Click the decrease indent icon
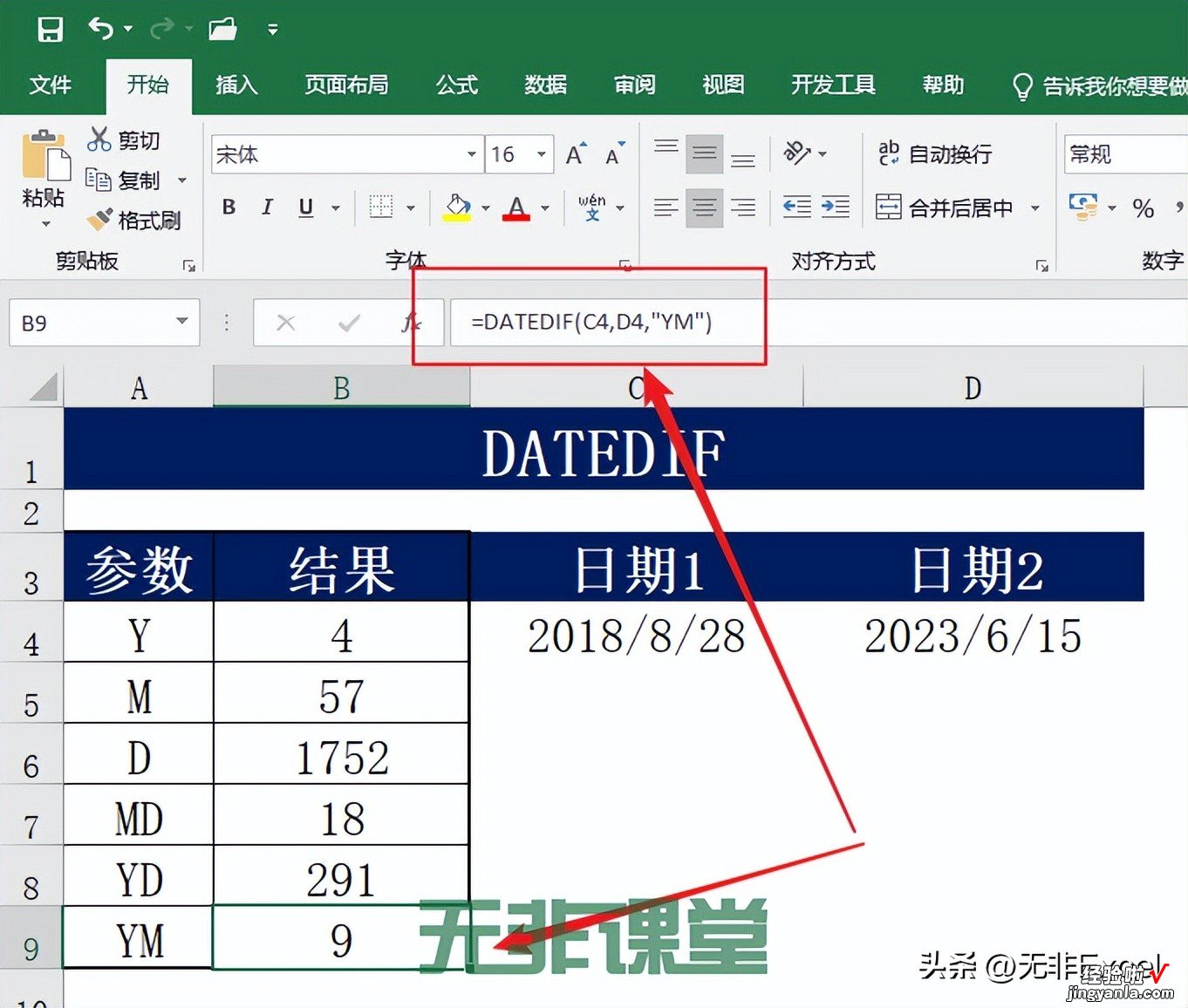 click(796, 208)
